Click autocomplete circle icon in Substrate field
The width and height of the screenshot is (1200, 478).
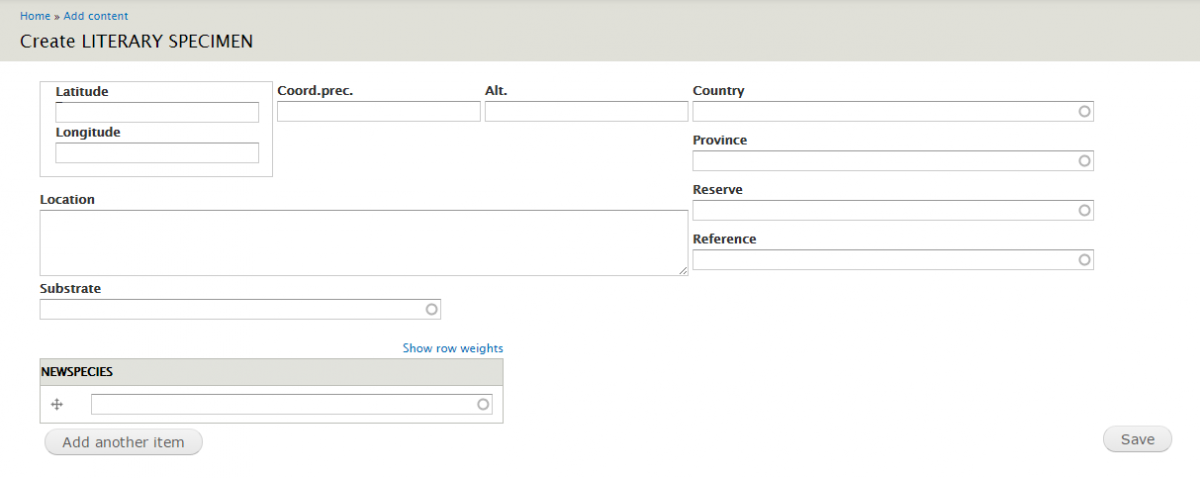[x=432, y=310]
